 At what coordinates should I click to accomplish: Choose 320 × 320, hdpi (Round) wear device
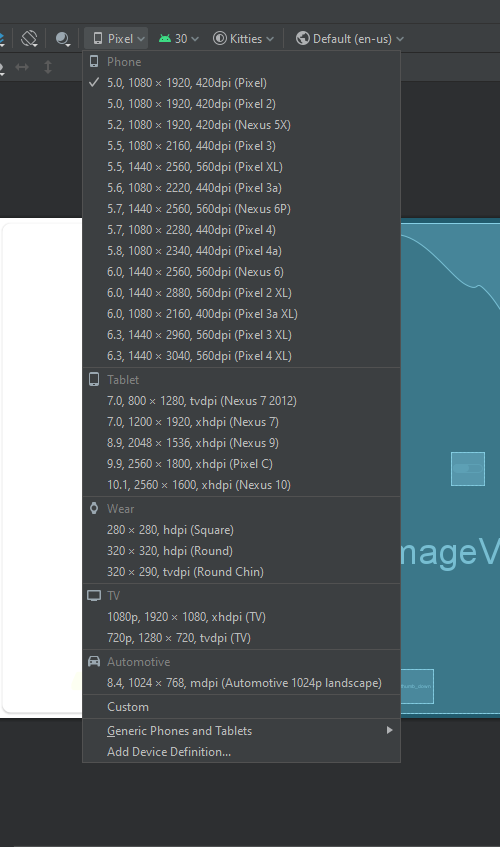[241, 552]
